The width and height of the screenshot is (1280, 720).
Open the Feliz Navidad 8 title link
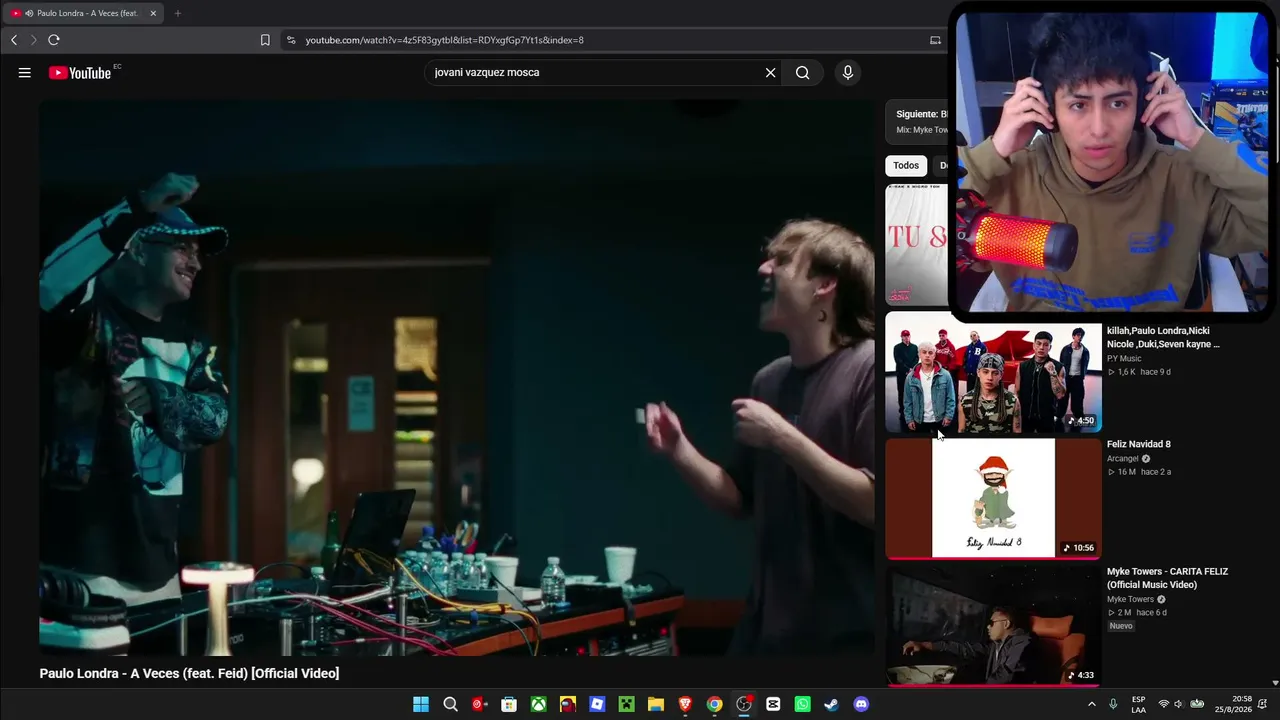[x=1139, y=444]
